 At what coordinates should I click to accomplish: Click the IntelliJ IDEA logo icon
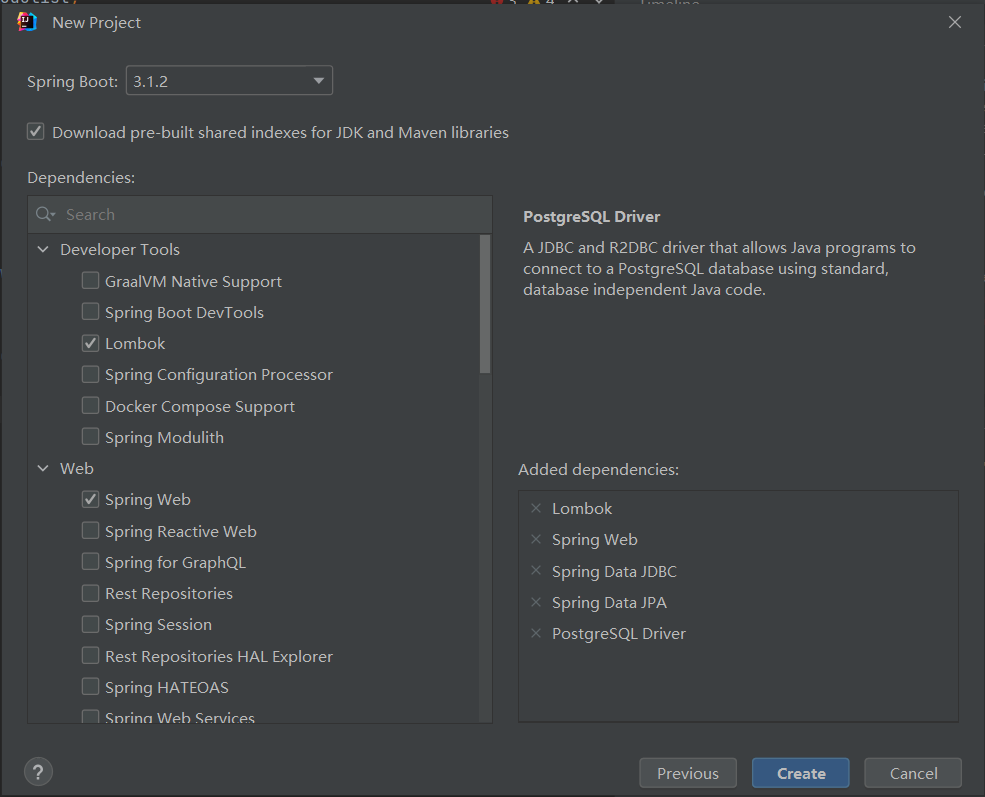pos(26,22)
